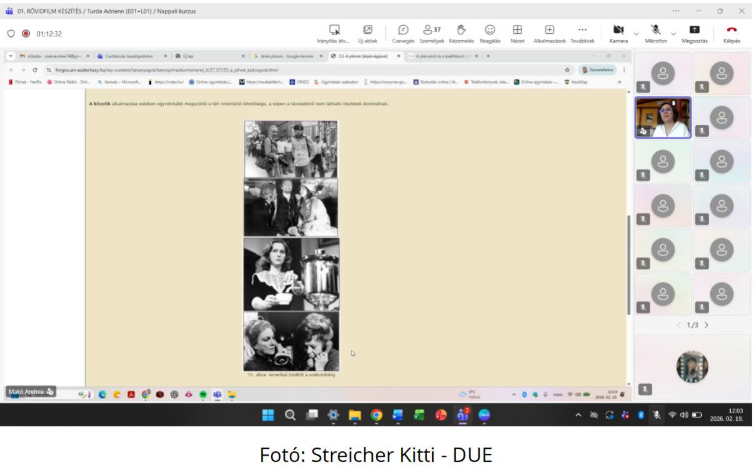The image size is (756, 475).
Task: Toggle the Kamera on or off
Action: tap(619, 34)
